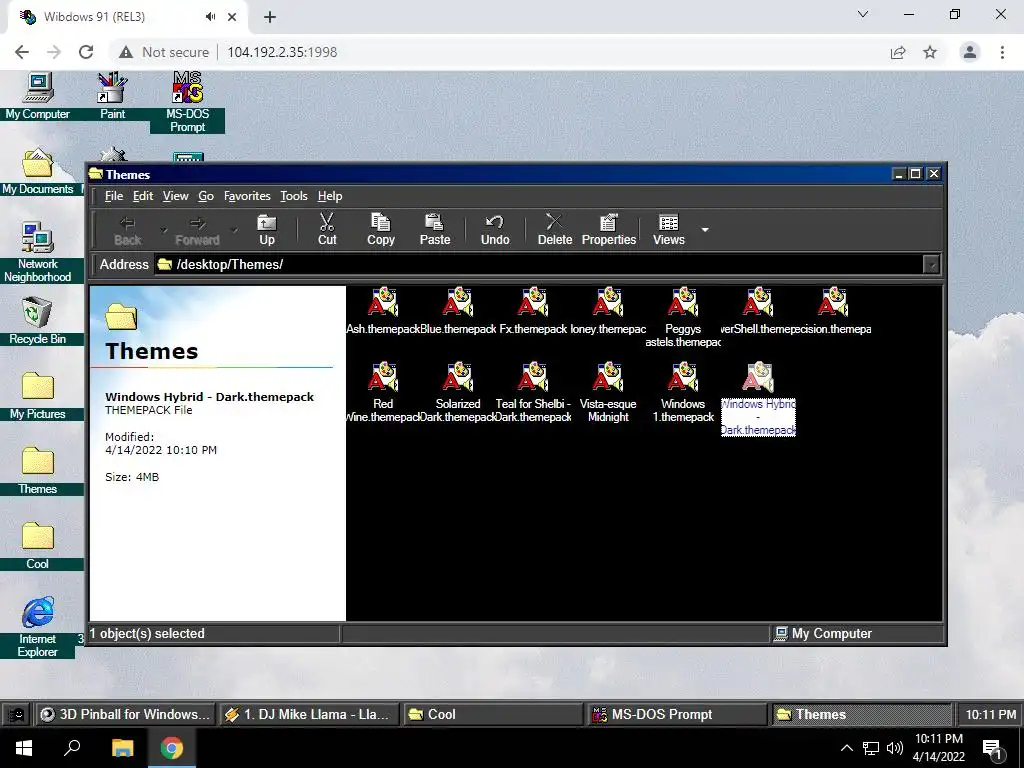Screen dimensions: 1024x768
Task: Open the Tools menu
Action: (294, 196)
